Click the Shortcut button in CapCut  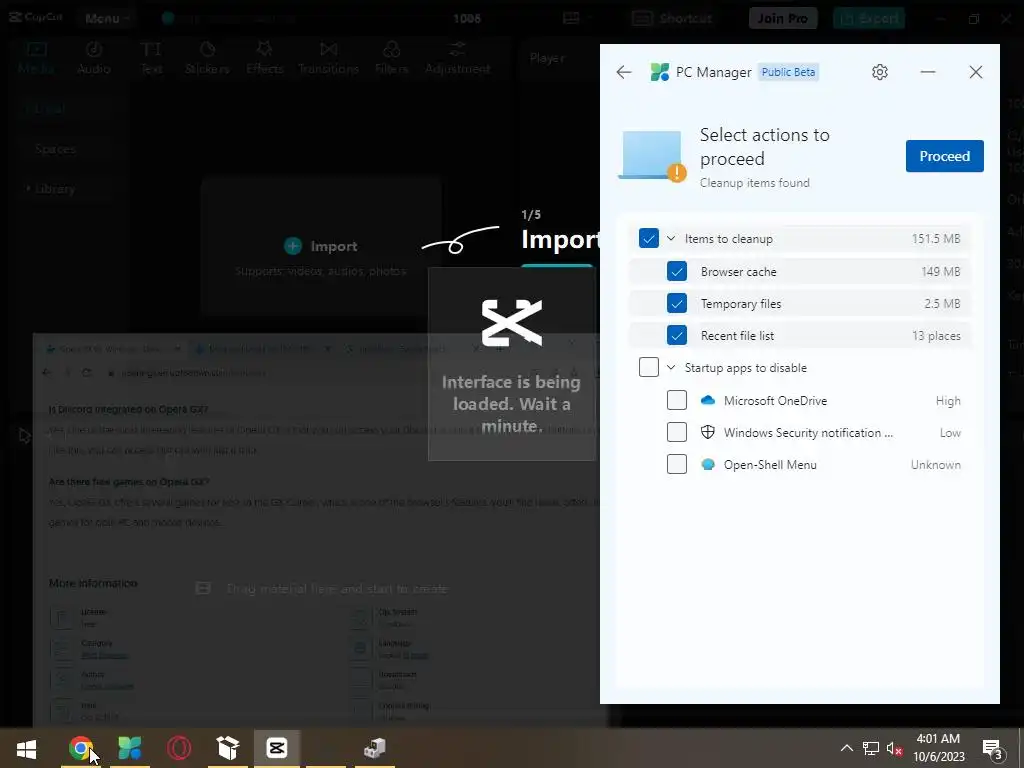[672, 18]
